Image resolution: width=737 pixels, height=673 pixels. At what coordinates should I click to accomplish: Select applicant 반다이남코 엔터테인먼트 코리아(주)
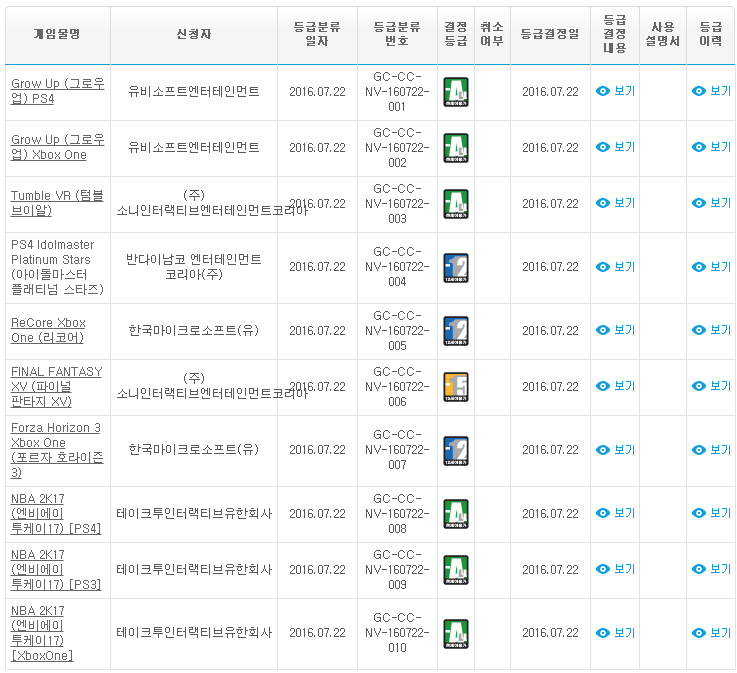194,267
